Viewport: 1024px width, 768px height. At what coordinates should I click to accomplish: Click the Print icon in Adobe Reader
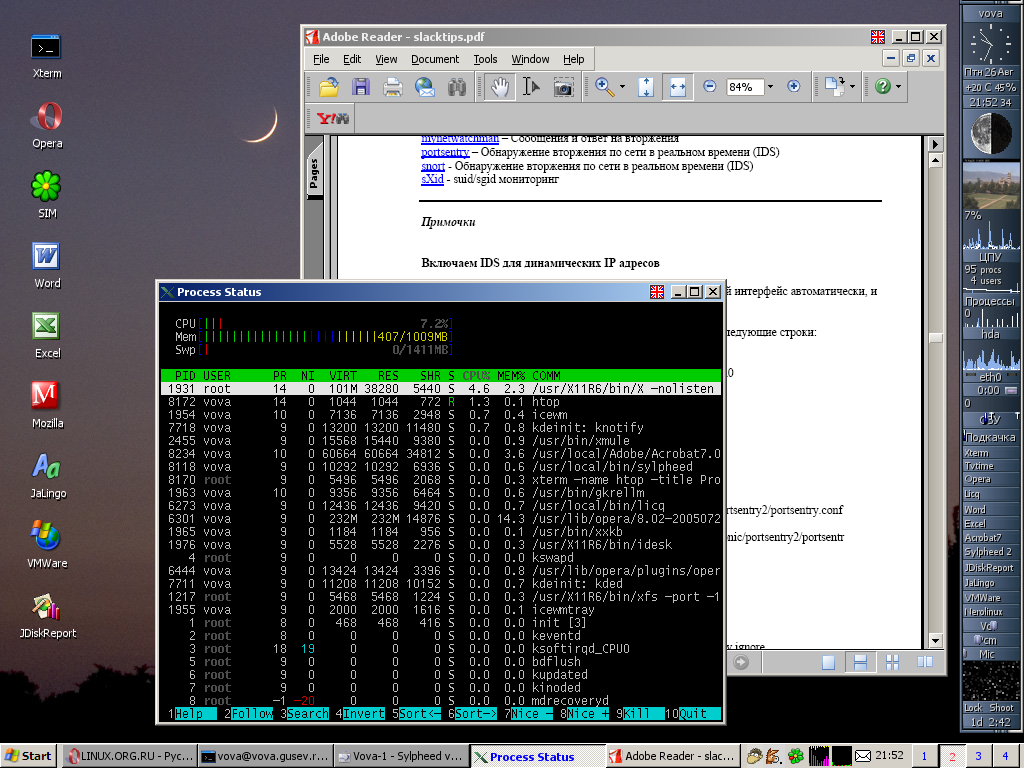coord(392,86)
